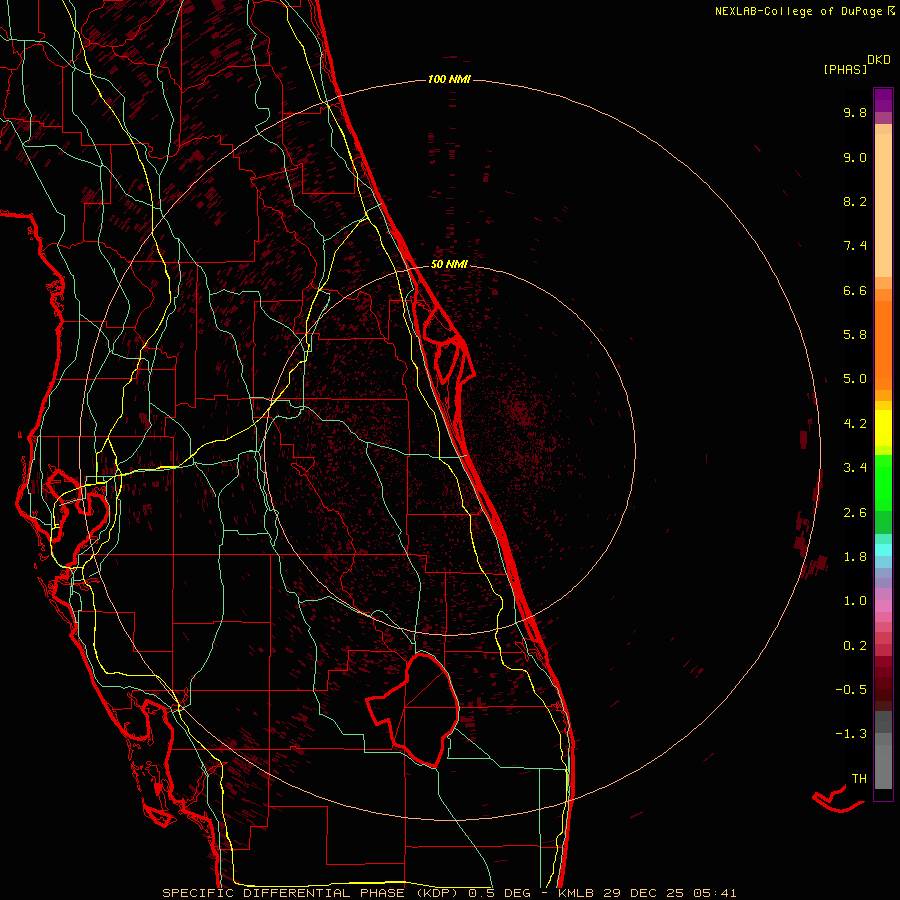Viewport: 900px width, 900px height.
Task: Pick the gray band of the color bar
Action: (x=883, y=749)
